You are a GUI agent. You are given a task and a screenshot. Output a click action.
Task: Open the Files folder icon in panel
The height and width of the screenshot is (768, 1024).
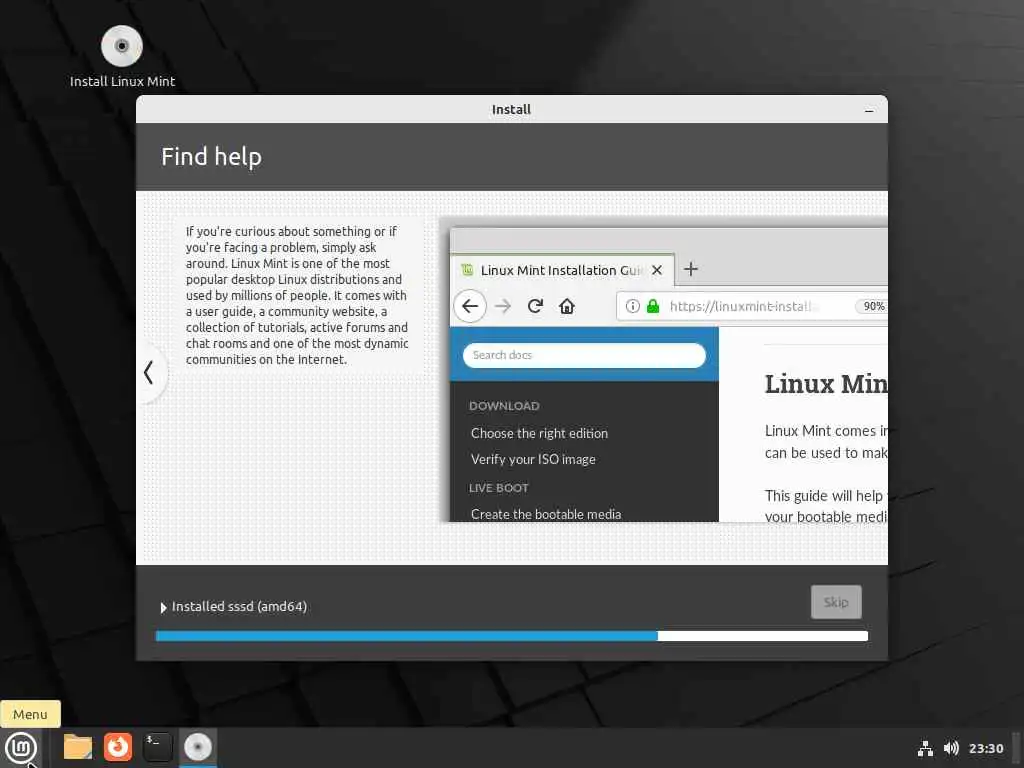[78, 746]
